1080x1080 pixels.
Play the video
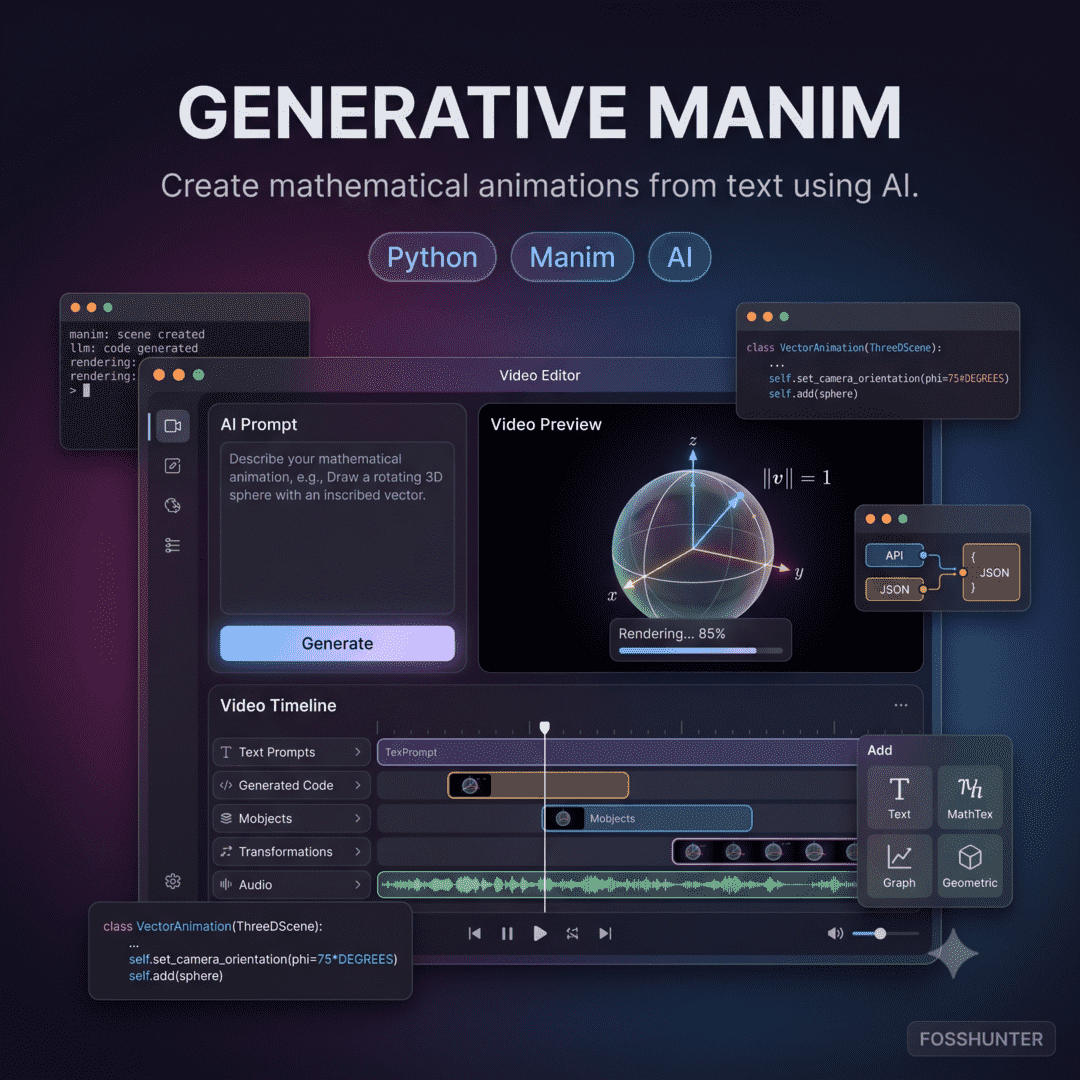click(x=540, y=933)
